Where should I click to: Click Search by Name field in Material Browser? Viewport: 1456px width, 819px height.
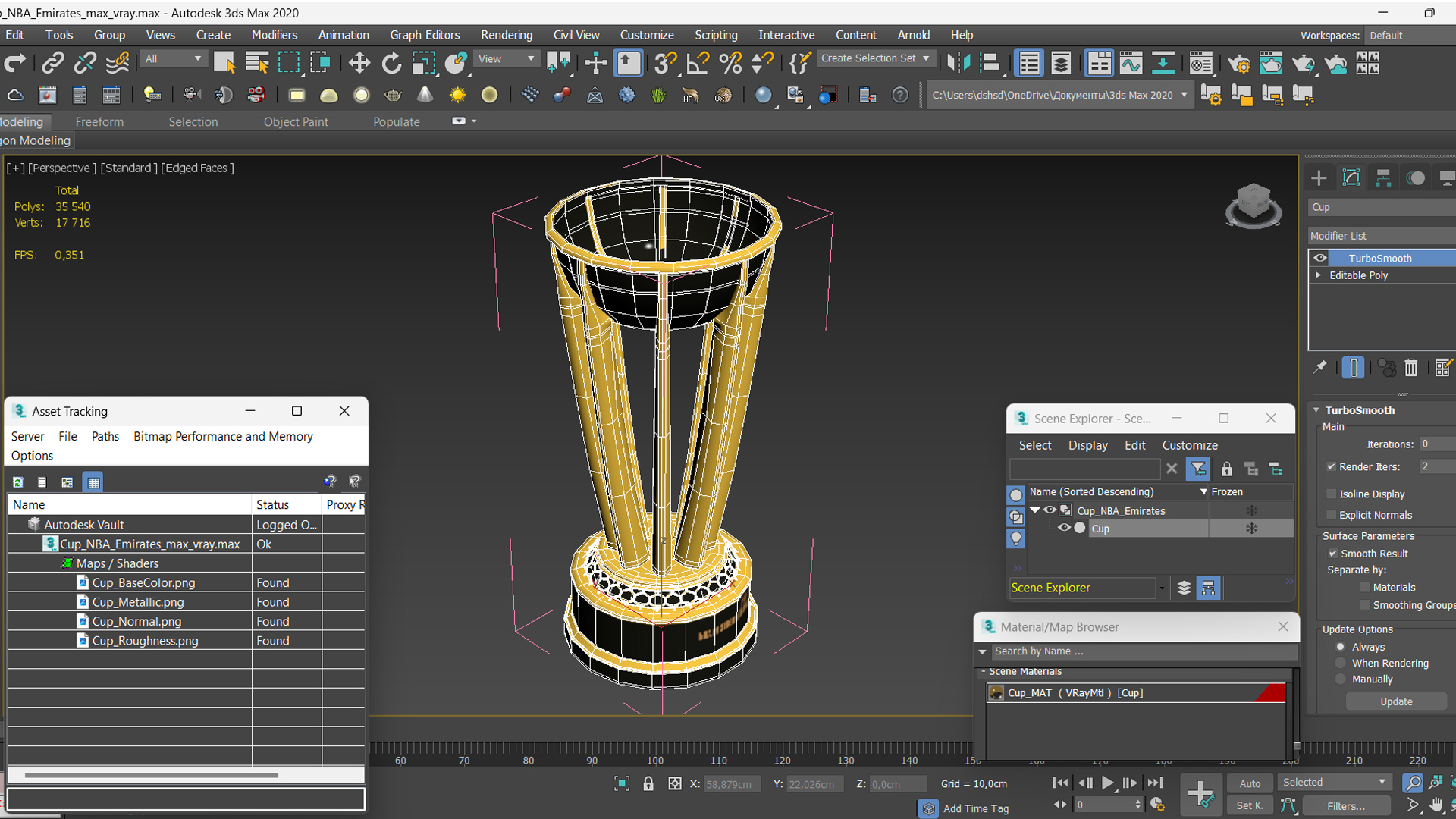click(x=1145, y=651)
